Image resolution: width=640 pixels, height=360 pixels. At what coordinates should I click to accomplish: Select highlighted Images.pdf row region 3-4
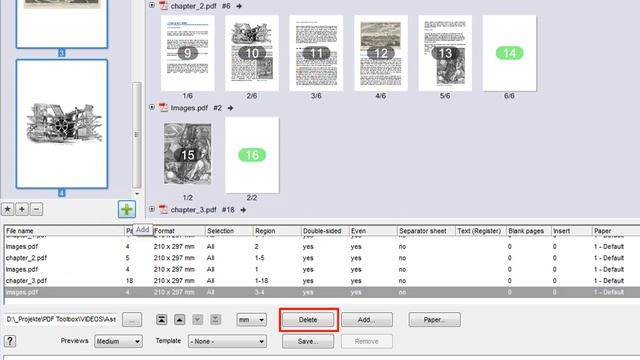click(x=322, y=292)
